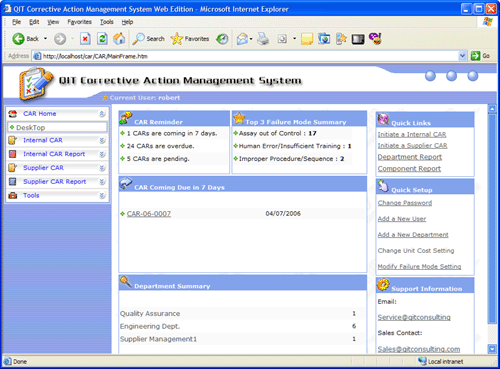This screenshot has height=369, width=500.
Task: Open the Edit button dropdown arrow
Action: point(294,39)
